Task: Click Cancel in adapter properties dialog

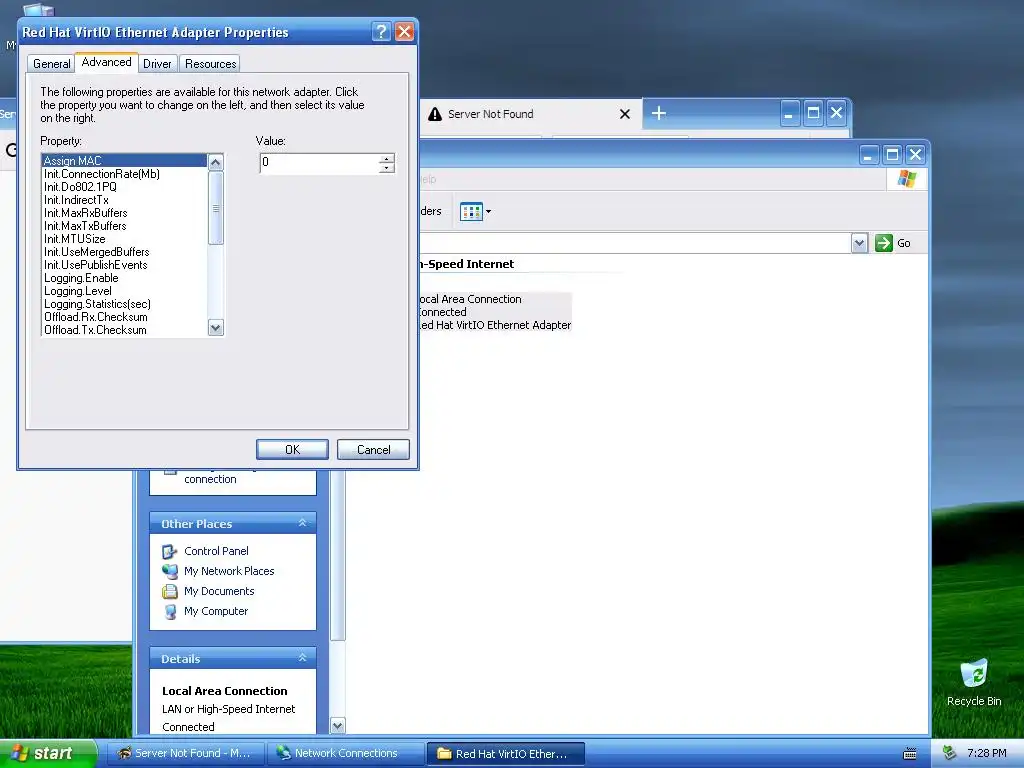Action: (x=374, y=449)
